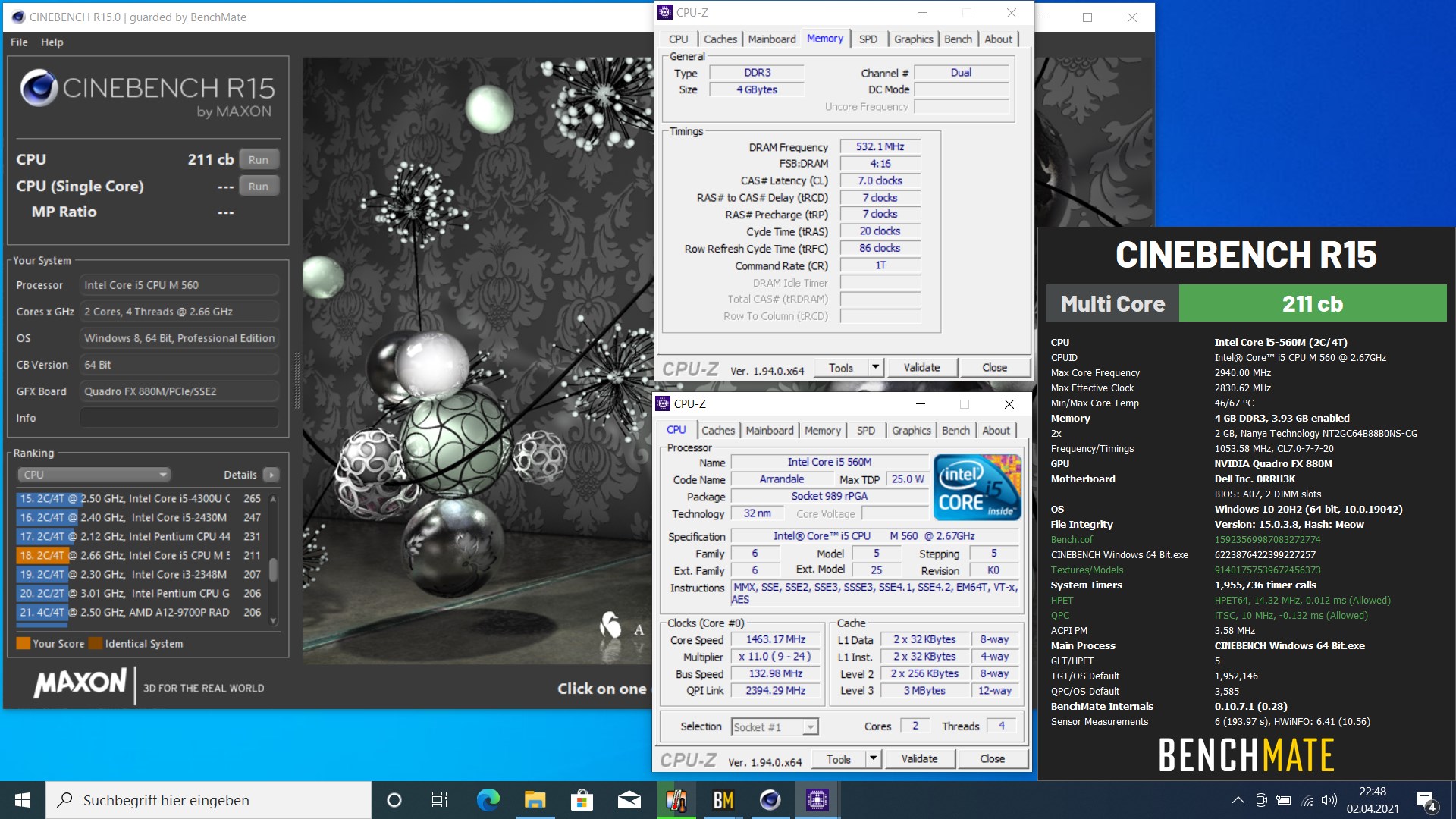Open Bench tab in upper CPU-Z window
The image size is (1456, 819).
point(958,39)
